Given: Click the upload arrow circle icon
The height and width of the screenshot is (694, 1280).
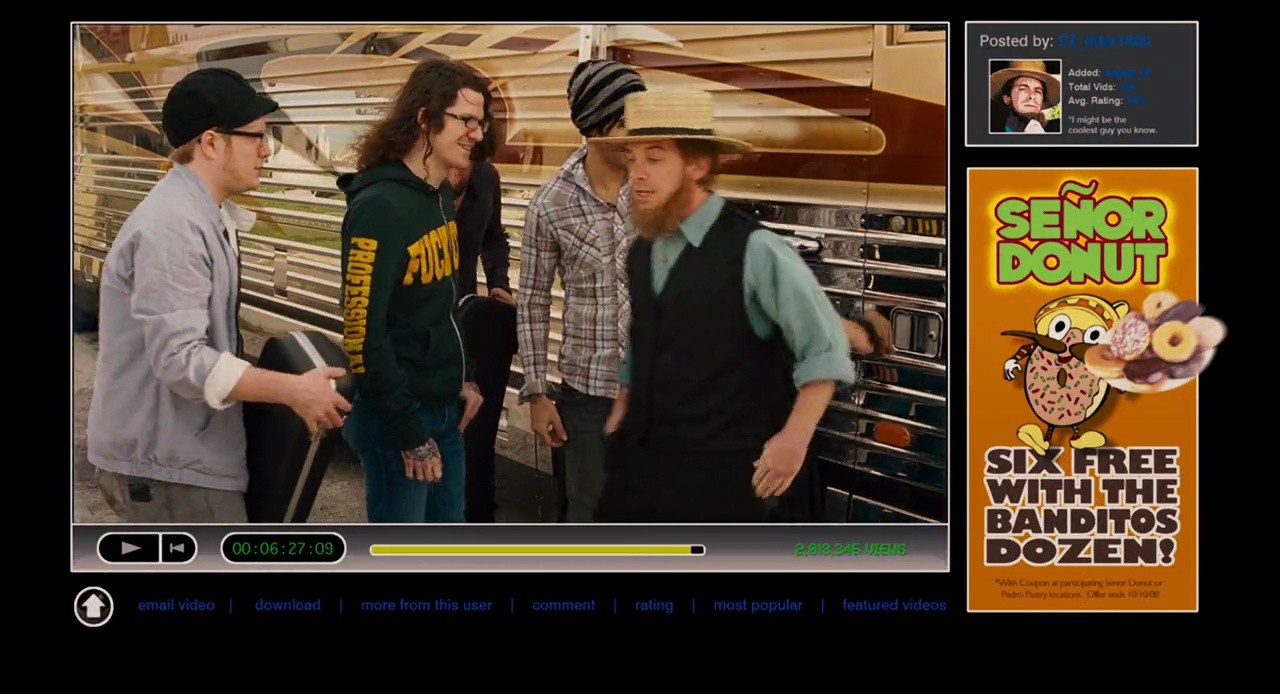Looking at the screenshot, I should tap(93, 606).
